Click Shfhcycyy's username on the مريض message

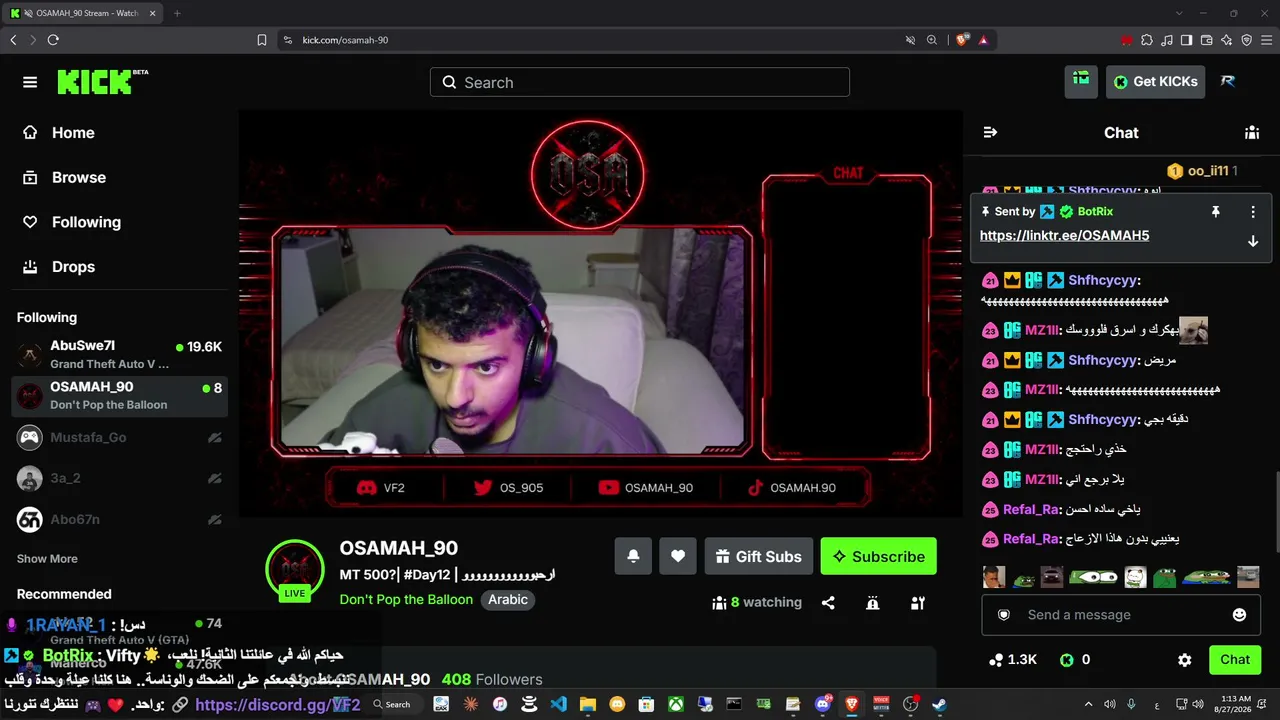tap(1104, 360)
